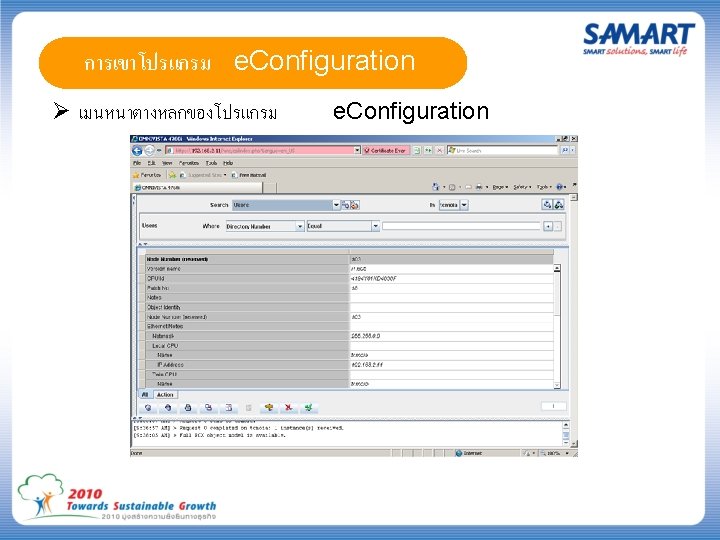The height and width of the screenshot is (540, 720).
Task: Open the address bar URL history dropdown
Action: [x=357, y=150]
